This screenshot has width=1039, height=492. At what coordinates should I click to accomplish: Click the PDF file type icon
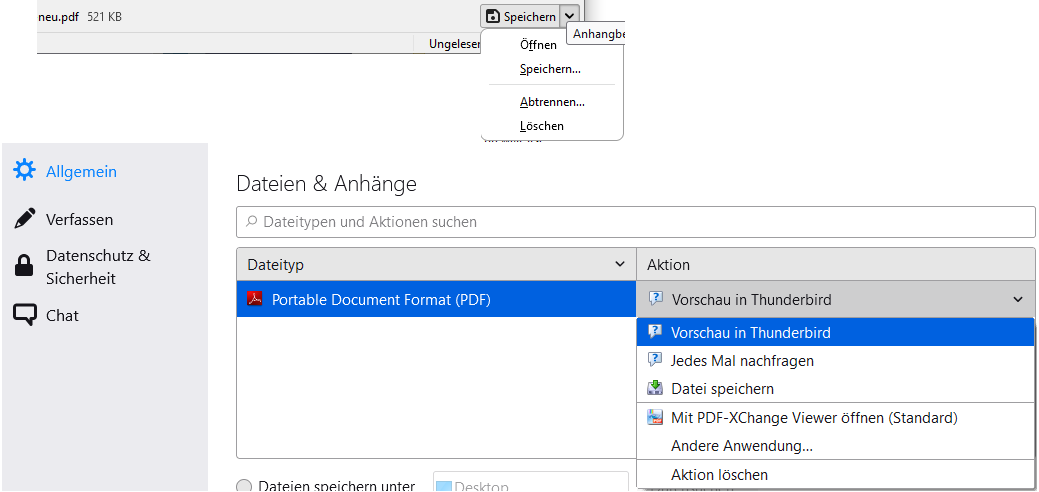coord(255,299)
